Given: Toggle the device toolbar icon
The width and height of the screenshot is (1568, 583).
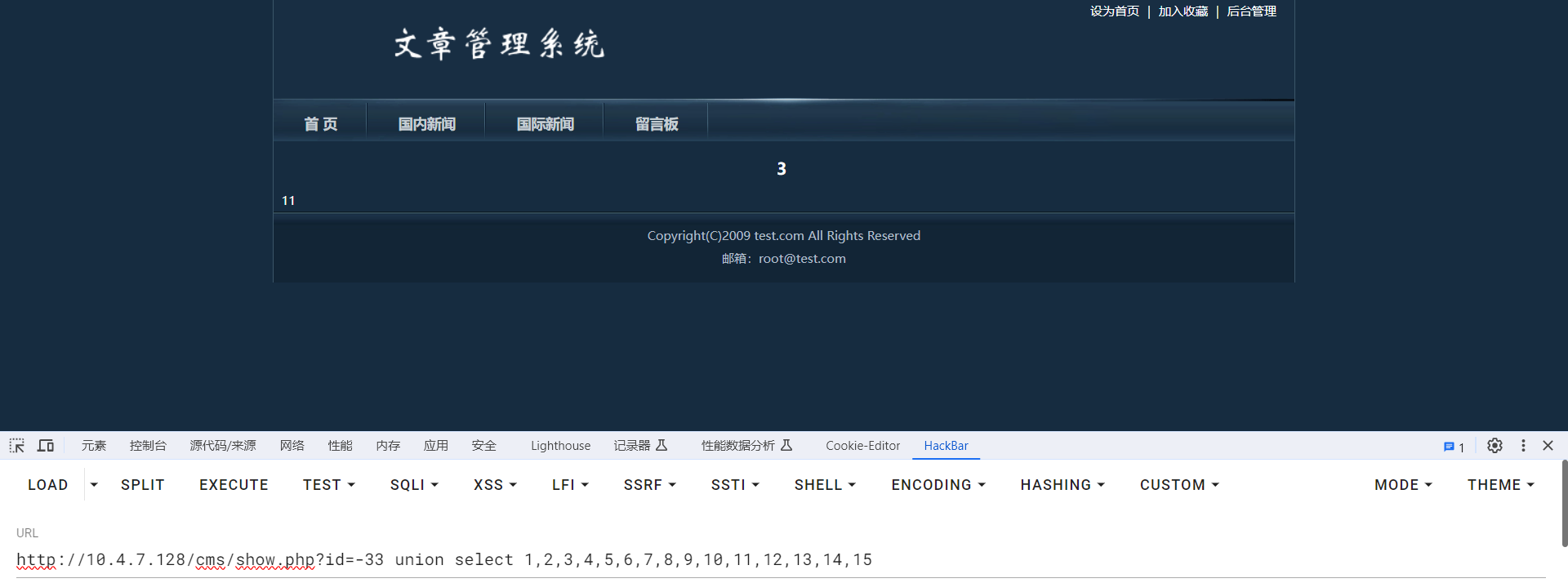Looking at the screenshot, I should (x=46, y=446).
